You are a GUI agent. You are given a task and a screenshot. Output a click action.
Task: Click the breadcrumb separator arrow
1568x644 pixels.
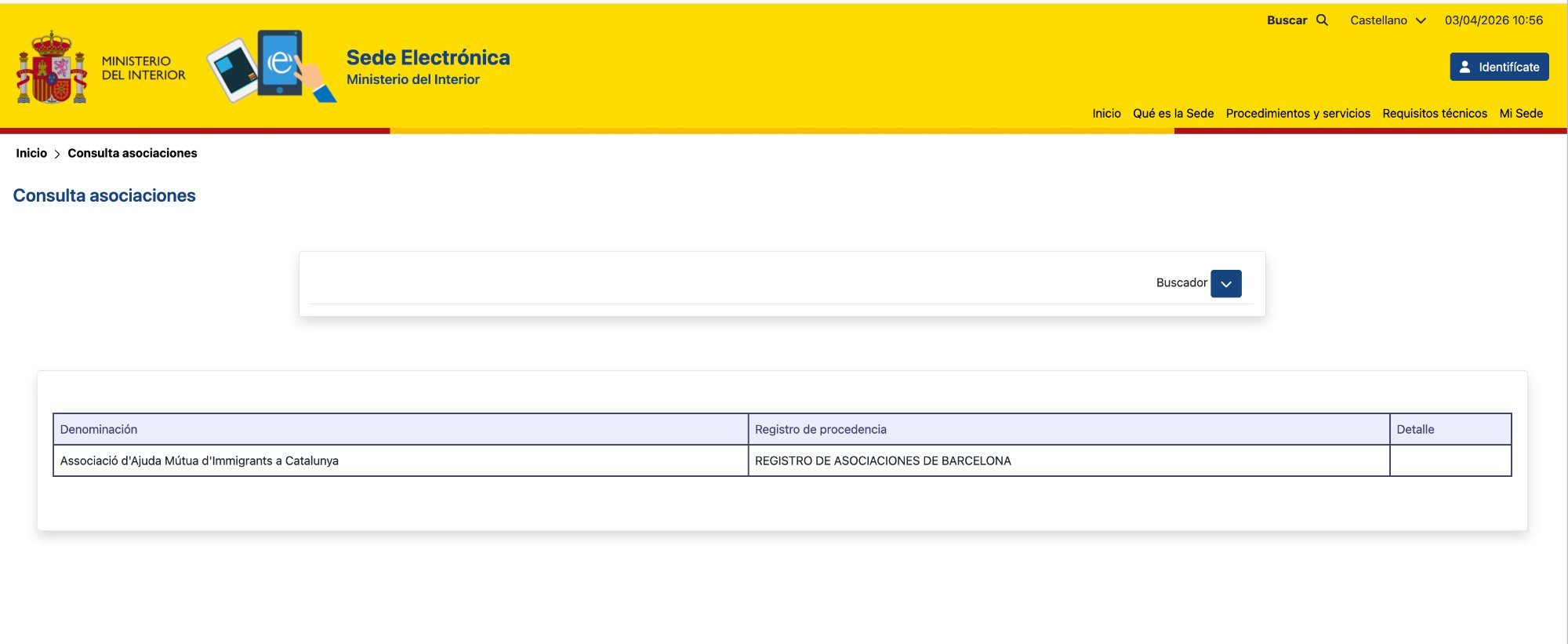click(x=57, y=154)
